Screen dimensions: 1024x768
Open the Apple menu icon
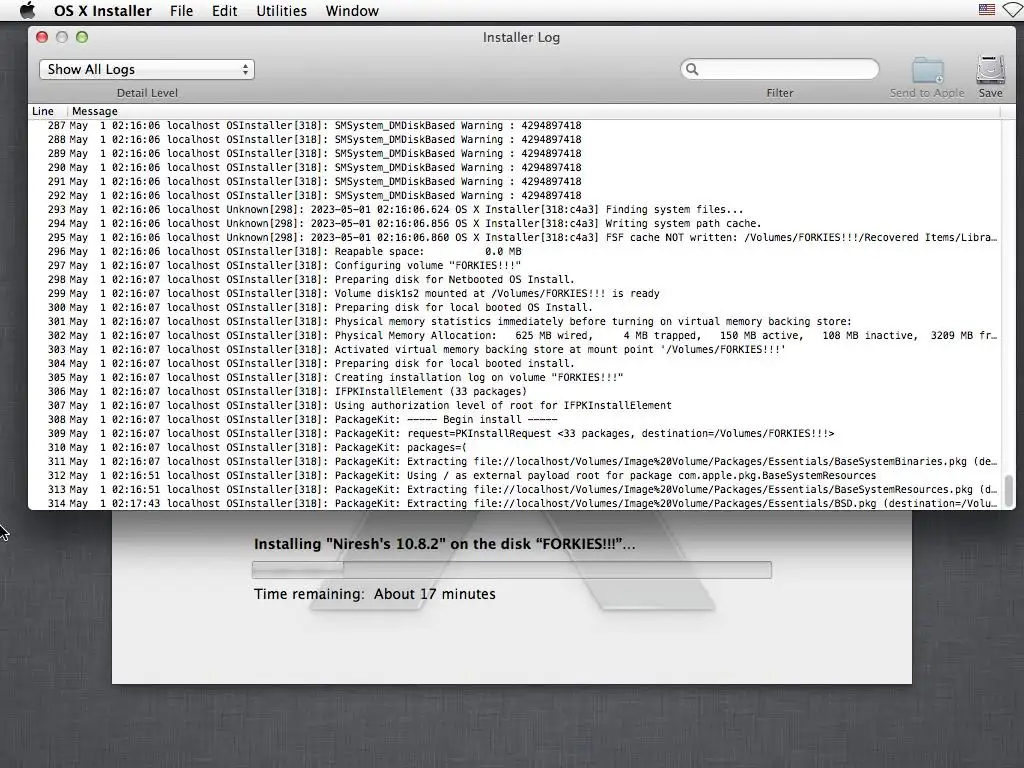click(x=27, y=10)
